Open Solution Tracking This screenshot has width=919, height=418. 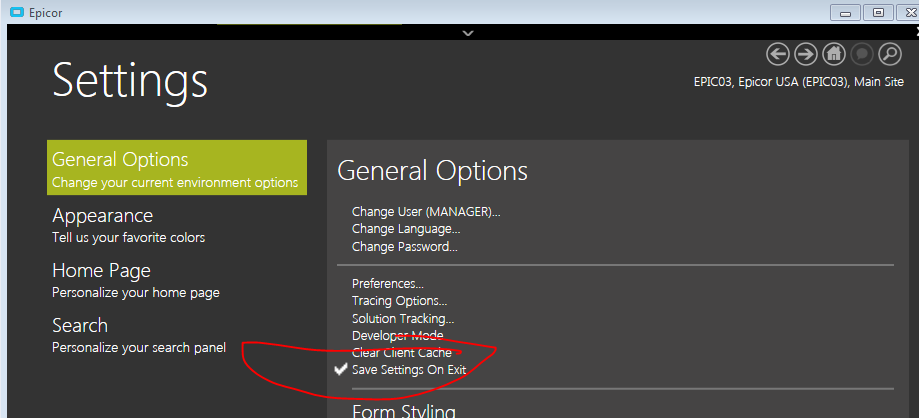(403, 319)
